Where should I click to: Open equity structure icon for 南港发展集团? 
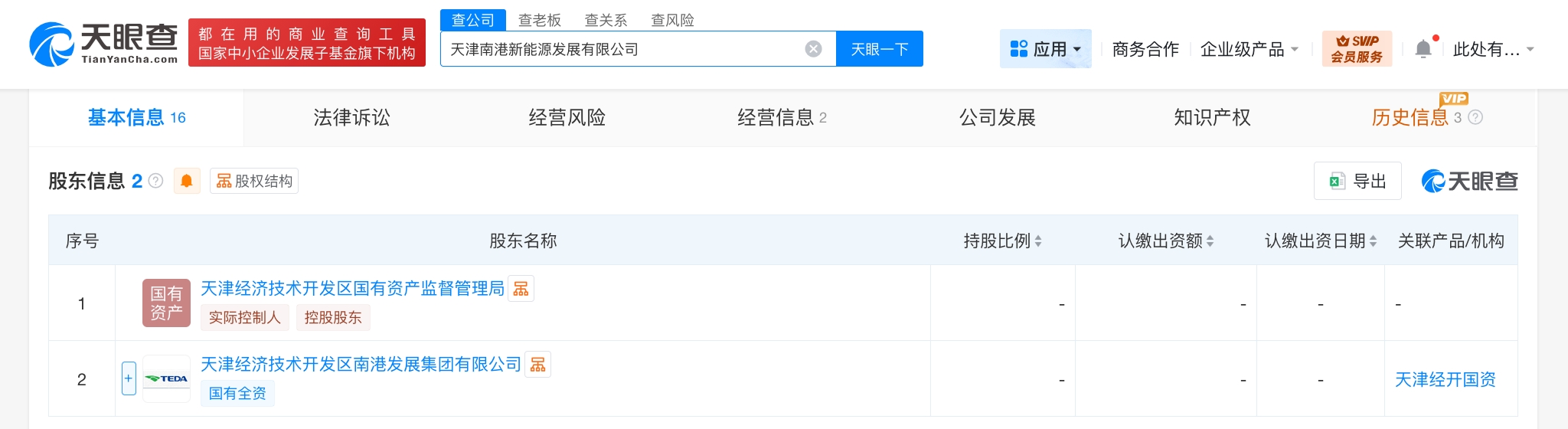(x=537, y=365)
